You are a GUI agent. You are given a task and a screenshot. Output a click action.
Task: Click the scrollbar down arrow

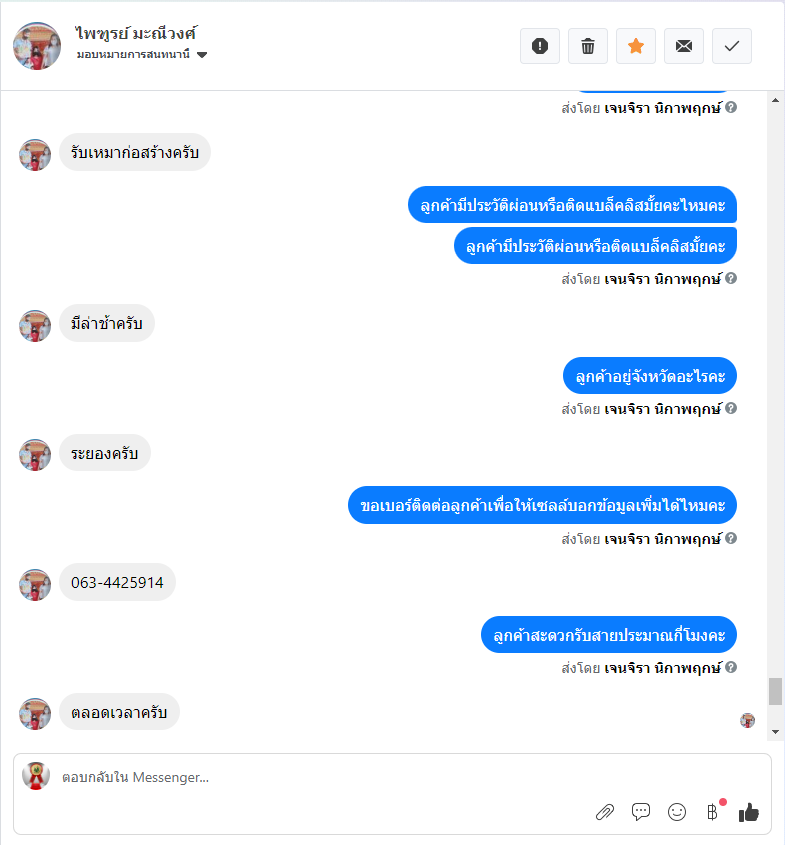[x=775, y=731]
